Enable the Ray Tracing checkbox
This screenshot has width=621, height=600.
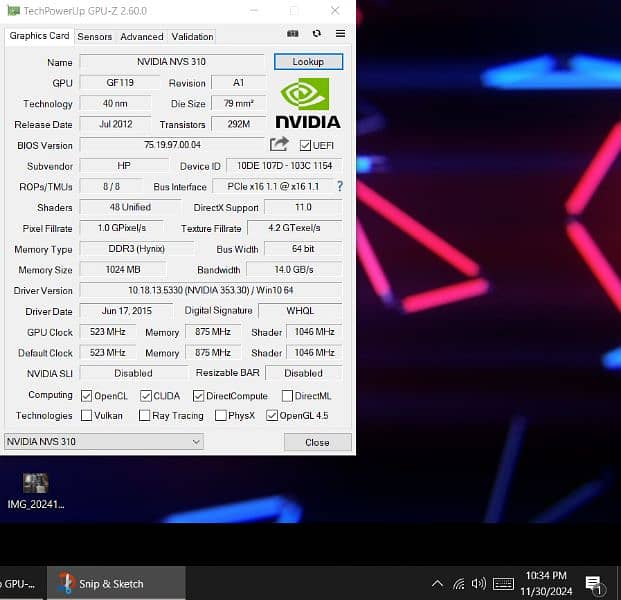coord(145,416)
